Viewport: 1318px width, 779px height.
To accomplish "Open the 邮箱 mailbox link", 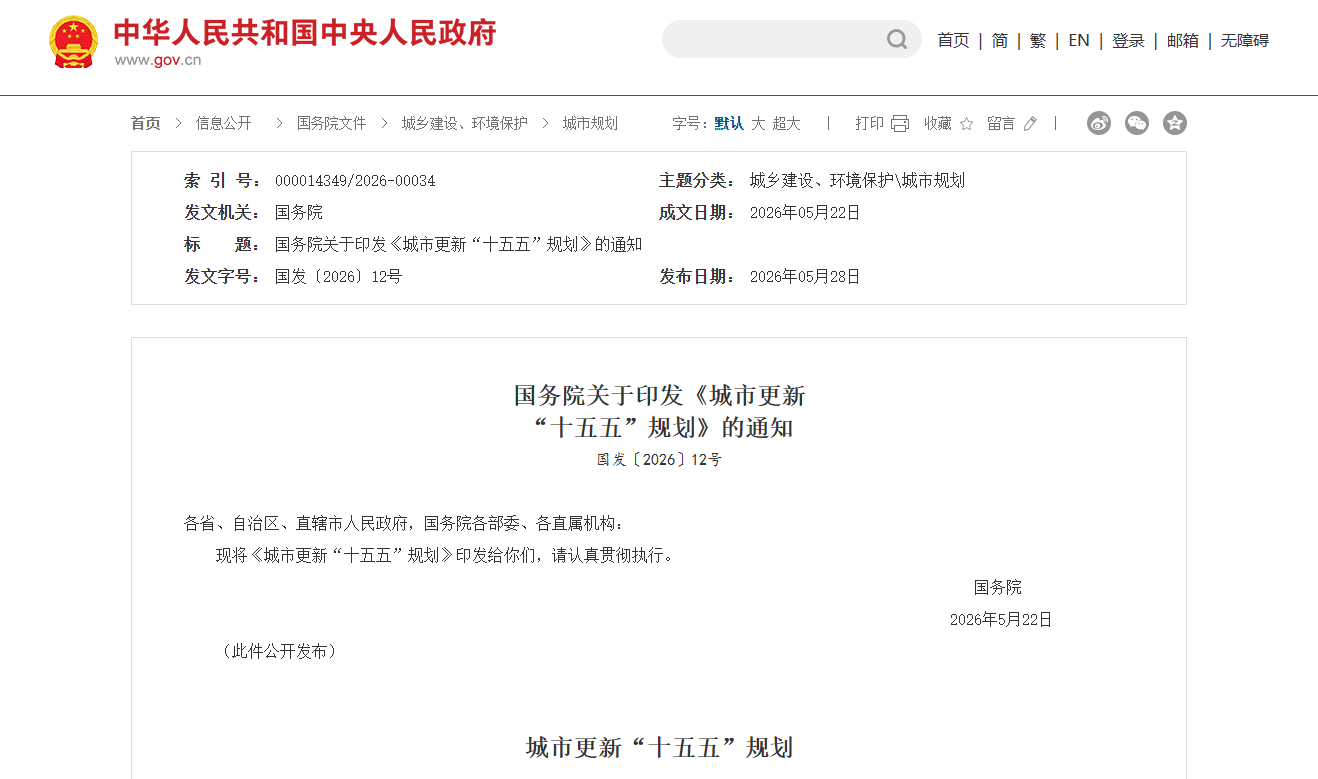I will pyautogui.click(x=1183, y=40).
